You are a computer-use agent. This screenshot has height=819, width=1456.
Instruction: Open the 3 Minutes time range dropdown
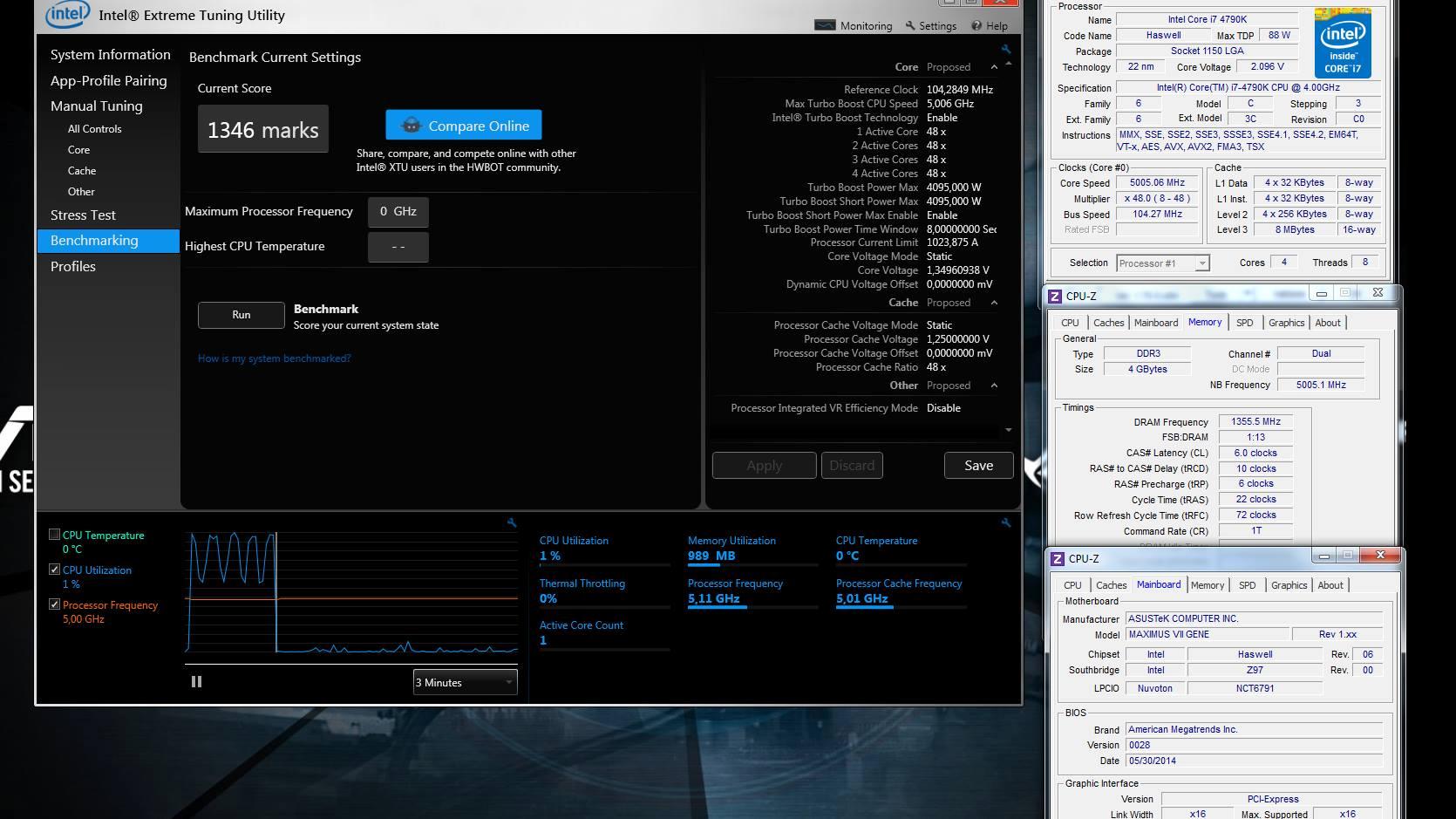[x=465, y=682]
